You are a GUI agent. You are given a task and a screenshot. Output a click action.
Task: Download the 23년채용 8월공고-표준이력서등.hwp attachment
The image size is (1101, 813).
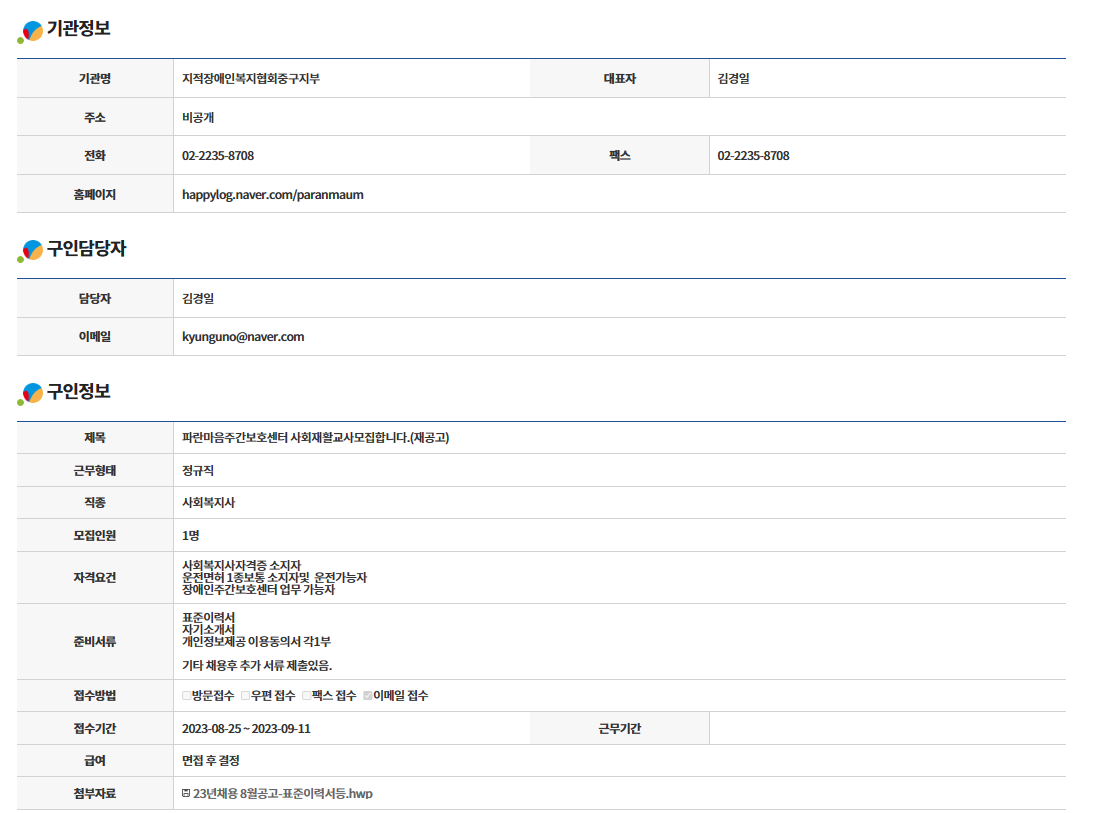282,794
